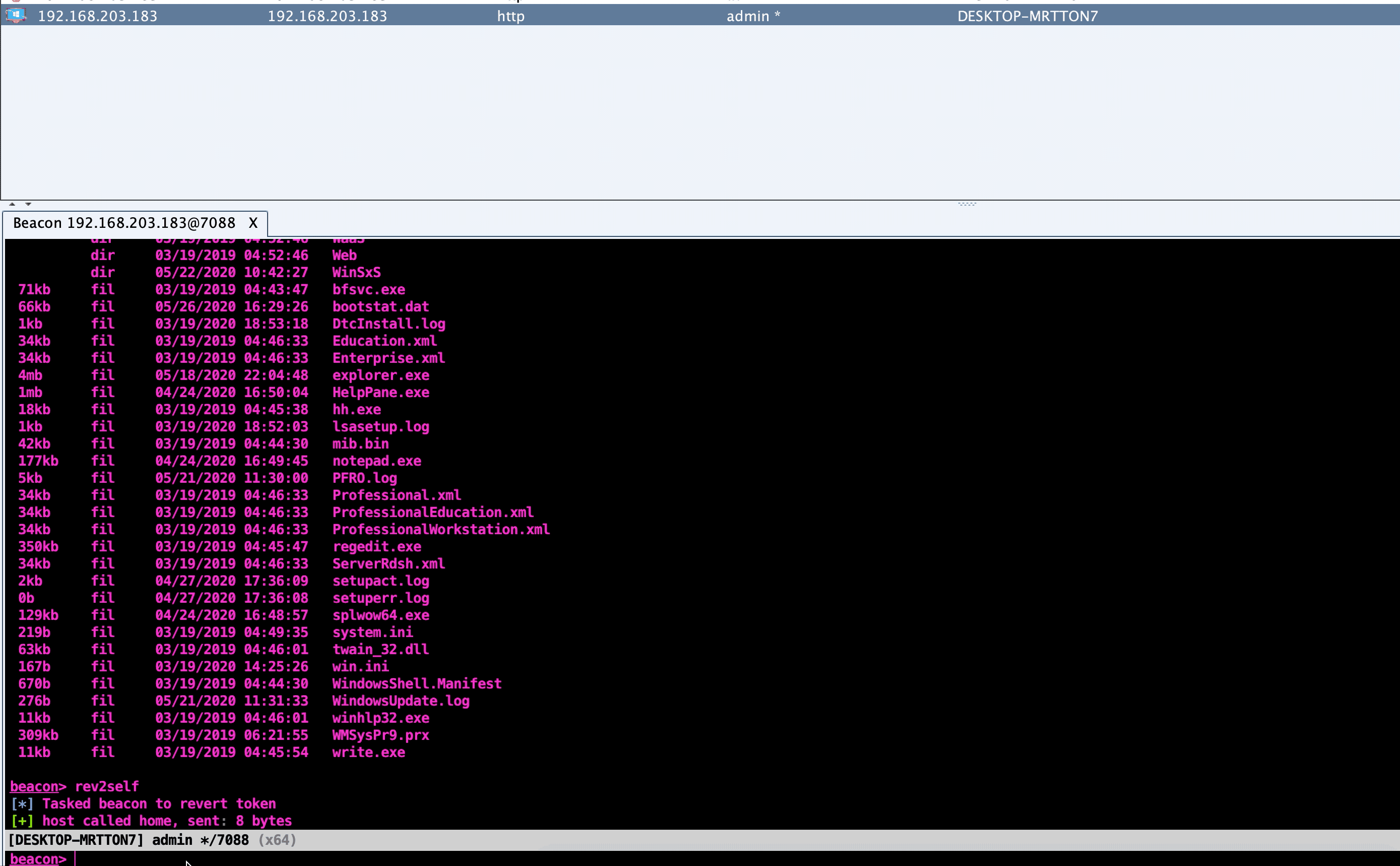
Task: Select external IP 192.168.203.183 cell
Action: (97, 16)
